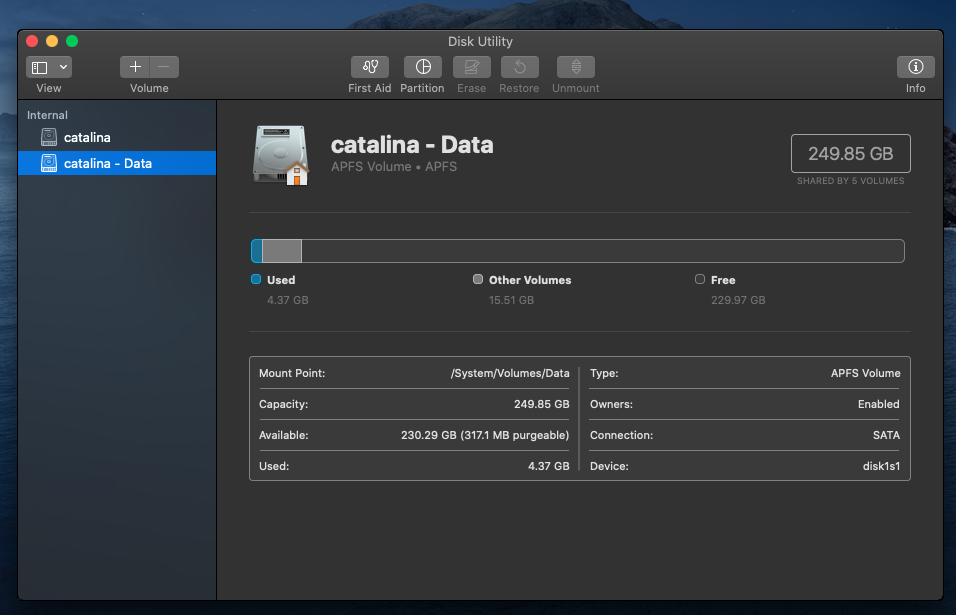Click the Other Volumes legend label
956x615 pixels.
530,280
